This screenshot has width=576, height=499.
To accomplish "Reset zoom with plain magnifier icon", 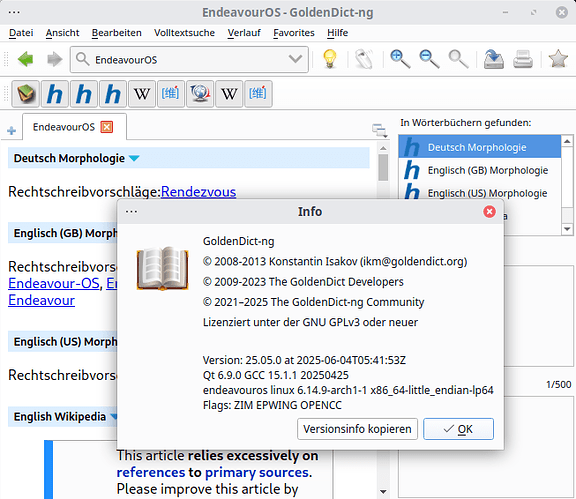I will pos(458,59).
